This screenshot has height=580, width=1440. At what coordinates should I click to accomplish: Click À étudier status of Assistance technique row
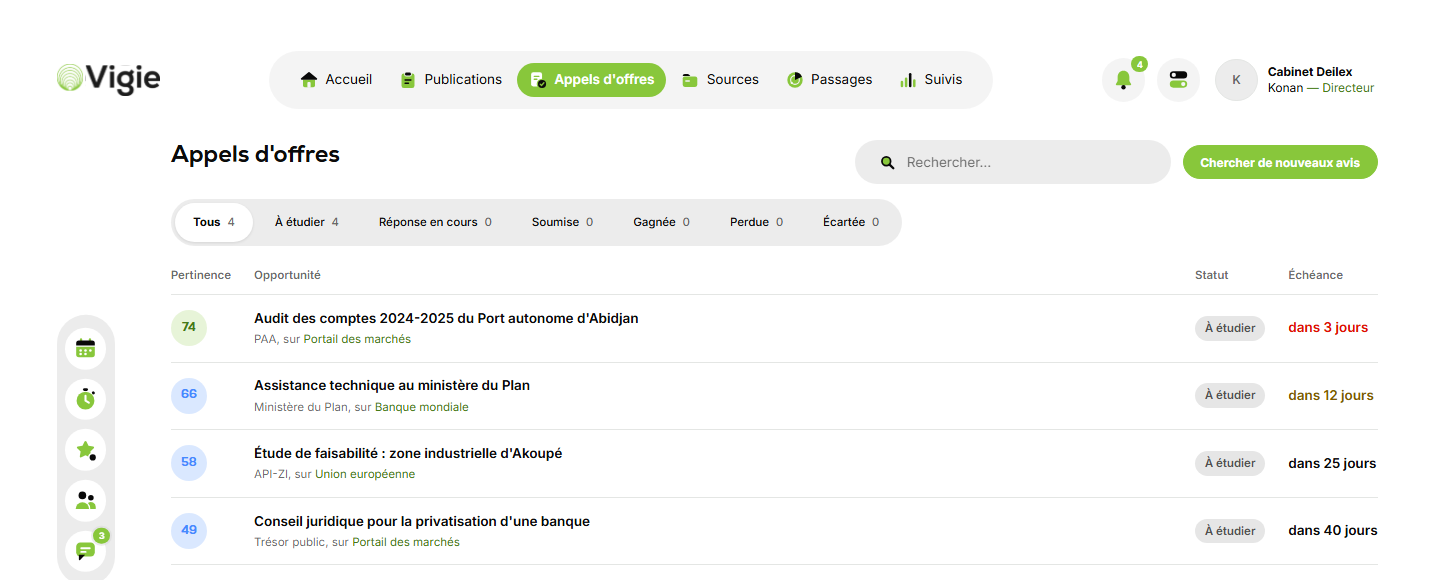pyautogui.click(x=1230, y=395)
